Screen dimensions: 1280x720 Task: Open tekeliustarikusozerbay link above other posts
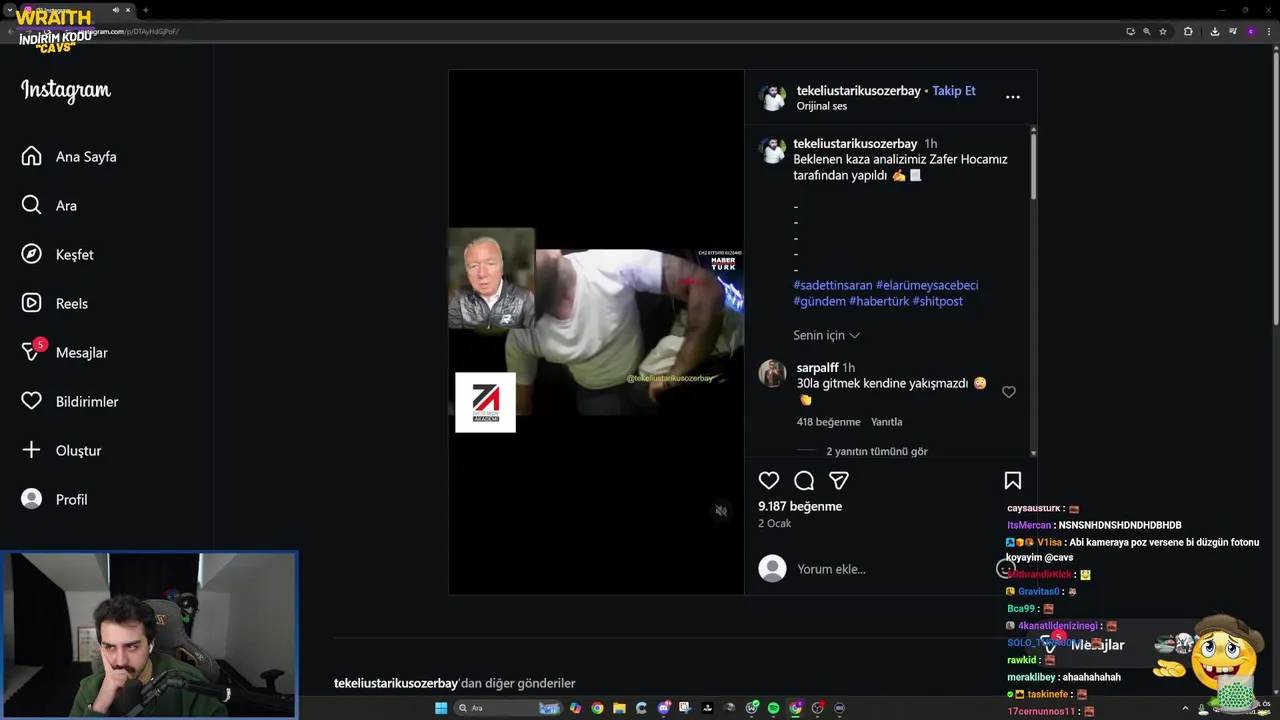(396, 683)
